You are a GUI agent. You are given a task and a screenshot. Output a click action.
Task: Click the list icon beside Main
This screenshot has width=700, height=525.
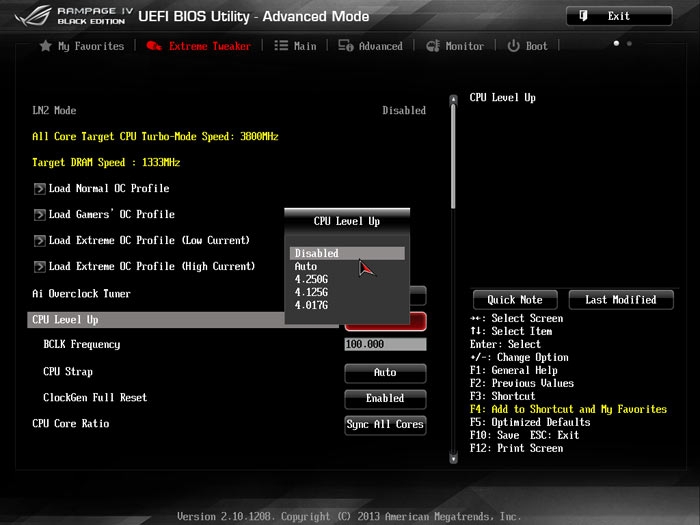(281, 46)
